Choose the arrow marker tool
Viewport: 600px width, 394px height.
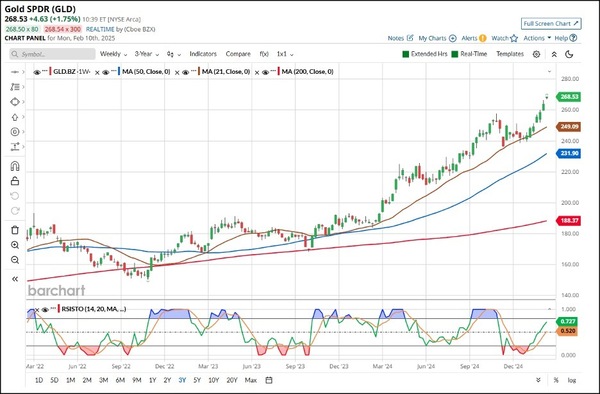click(15, 117)
